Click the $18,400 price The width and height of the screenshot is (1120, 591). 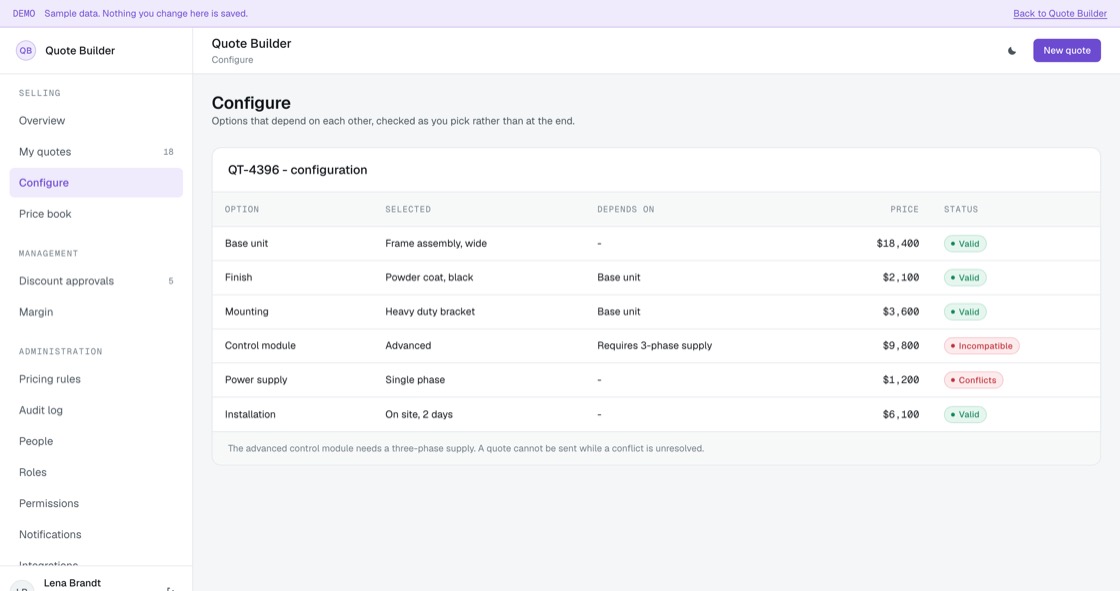pyautogui.click(x=898, y=244)
